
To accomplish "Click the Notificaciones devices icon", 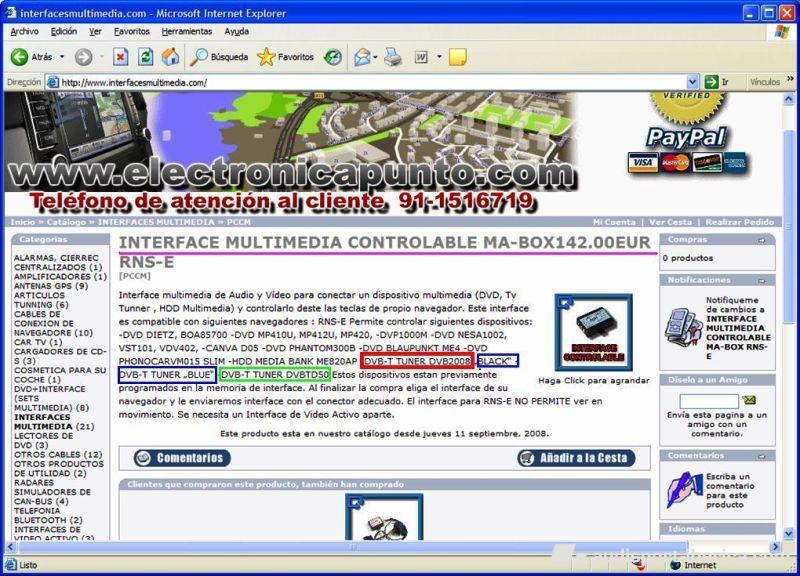I will click(681, 328).
